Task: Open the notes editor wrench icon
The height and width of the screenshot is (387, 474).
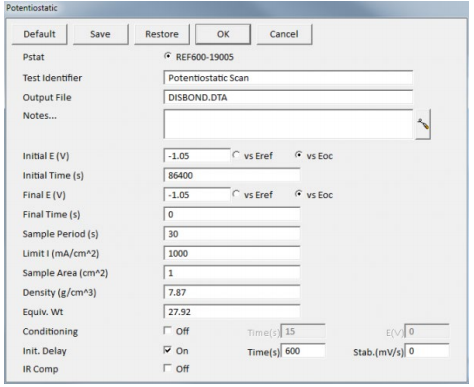Action: click(x=423, y=124)
